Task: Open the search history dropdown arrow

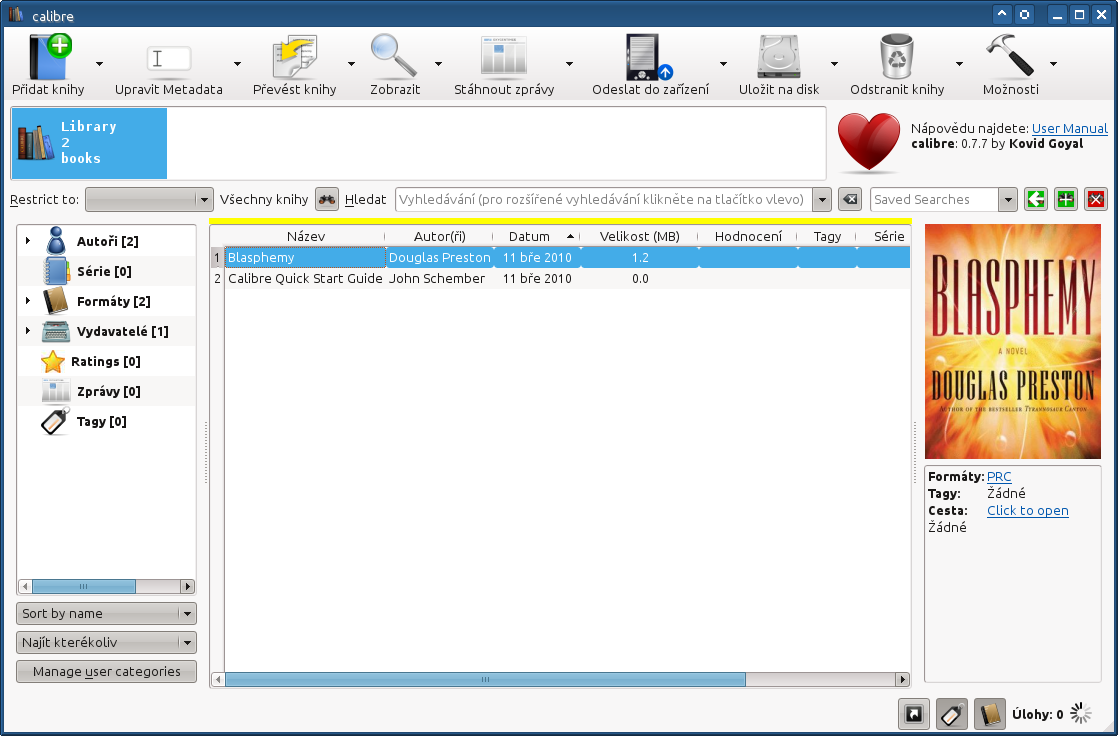Action: pos(821,200)
